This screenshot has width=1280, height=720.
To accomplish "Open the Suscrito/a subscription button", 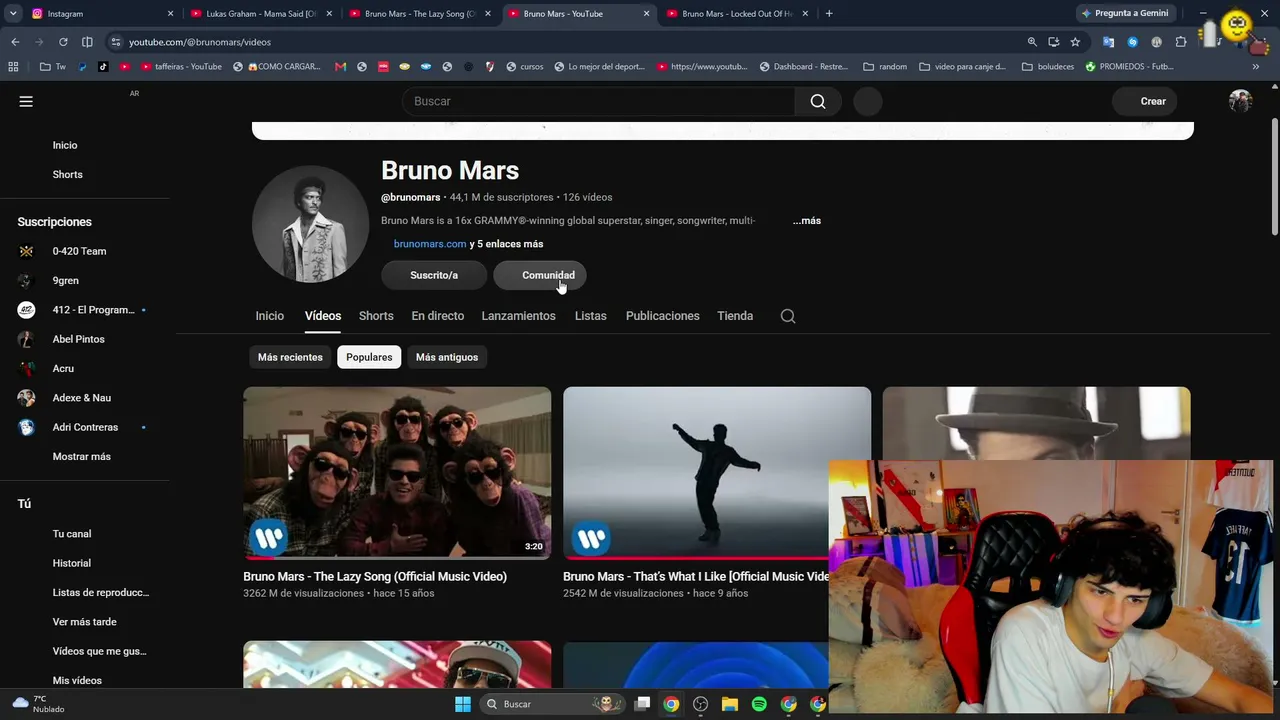I will click(x=434, y=275).
